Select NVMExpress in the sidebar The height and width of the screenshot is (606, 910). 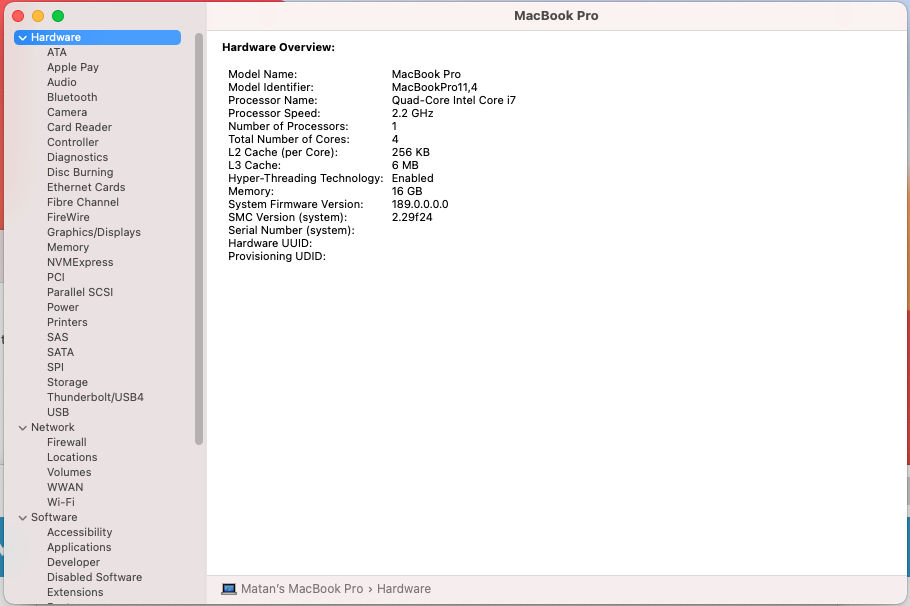[x=80, y=262]
